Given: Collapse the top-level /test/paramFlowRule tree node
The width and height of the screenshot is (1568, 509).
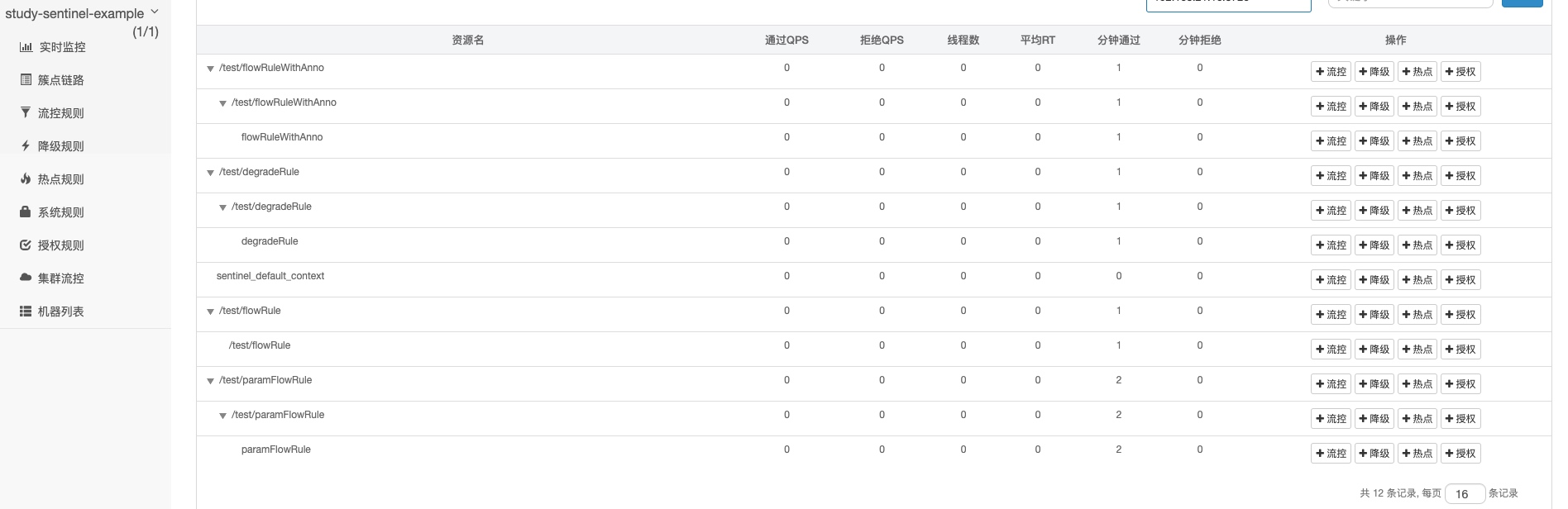Looking at the screenshot, I should click(210, 381).
